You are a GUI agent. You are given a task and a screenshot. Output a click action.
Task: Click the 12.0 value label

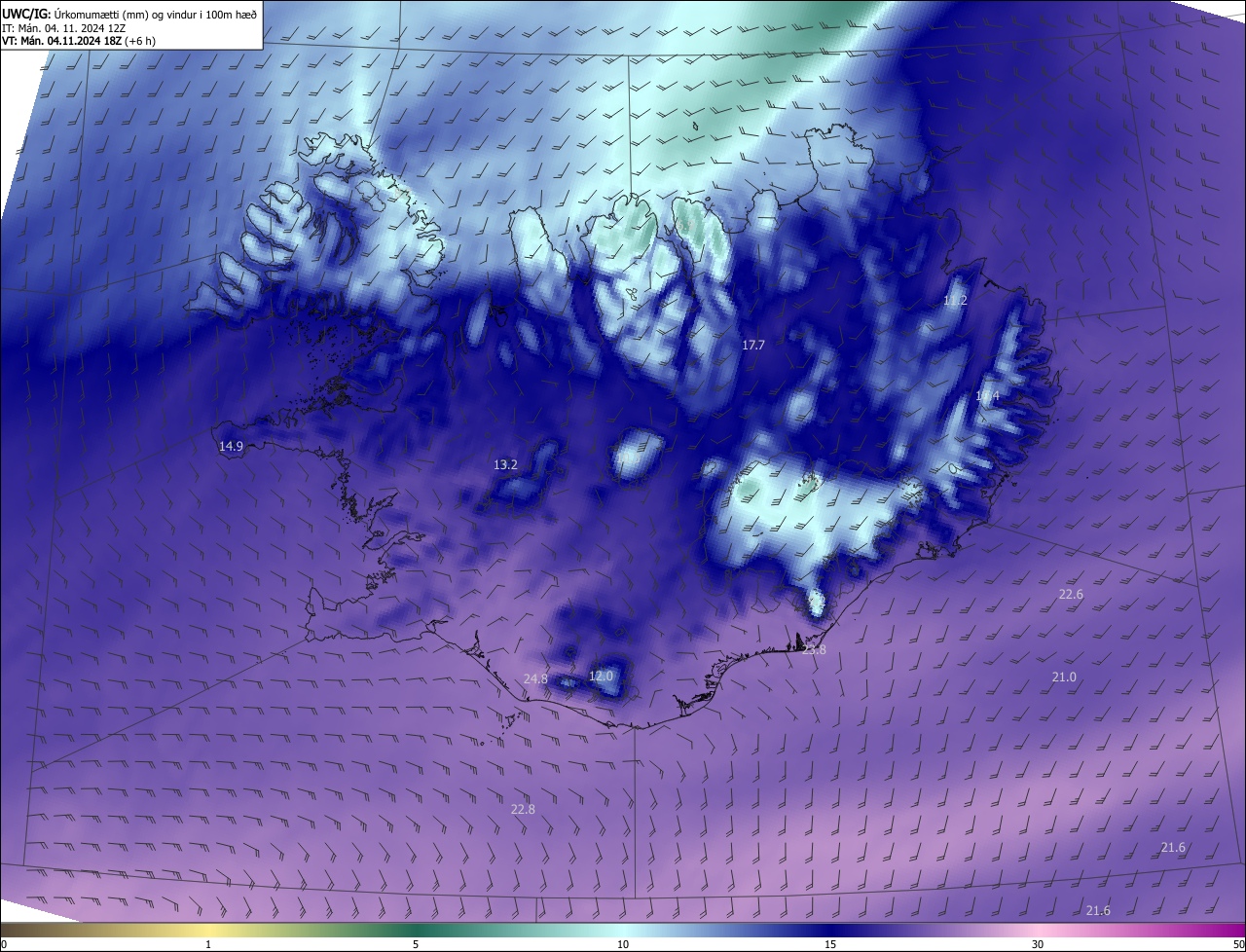point(601,676)
